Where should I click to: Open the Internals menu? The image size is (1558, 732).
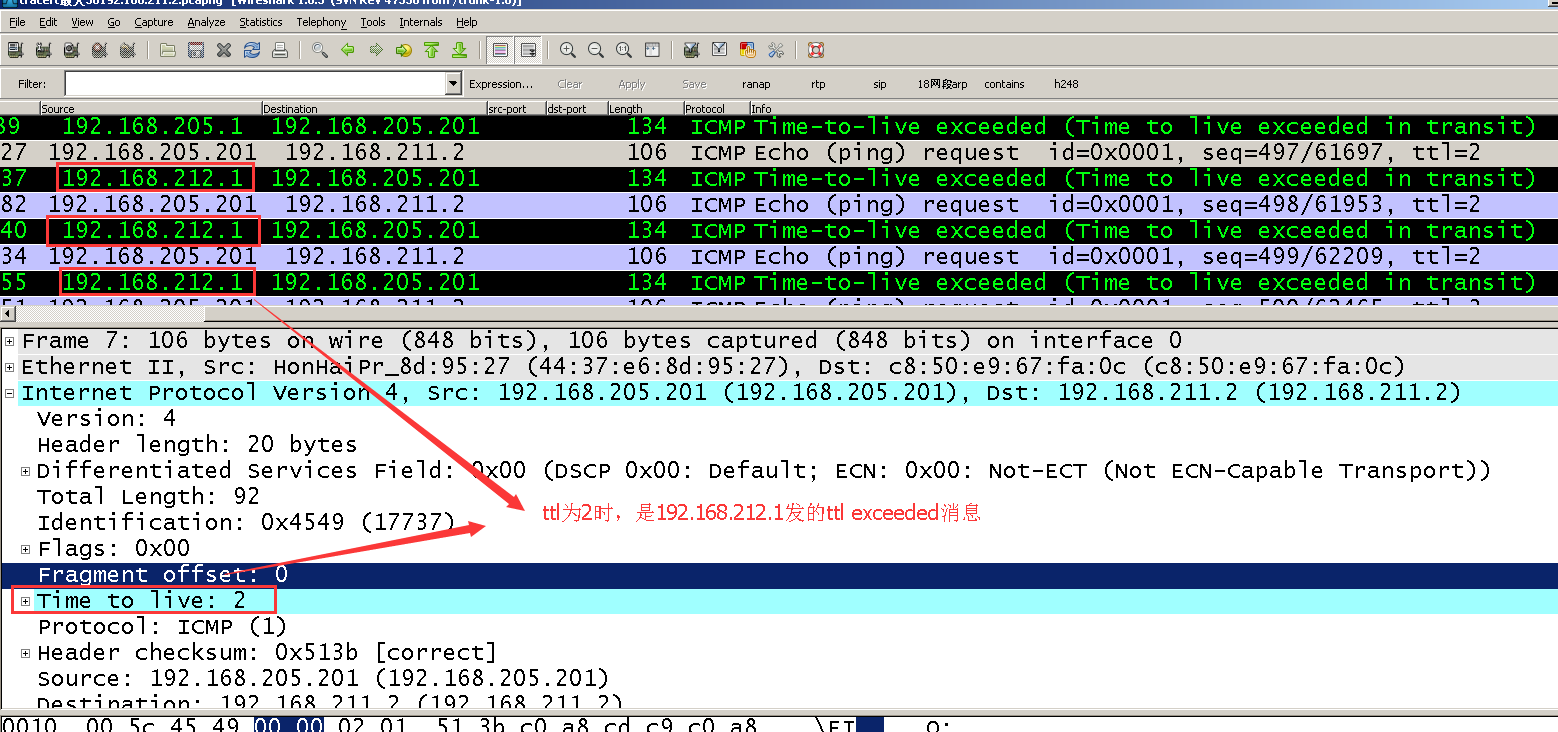(421, 22)
